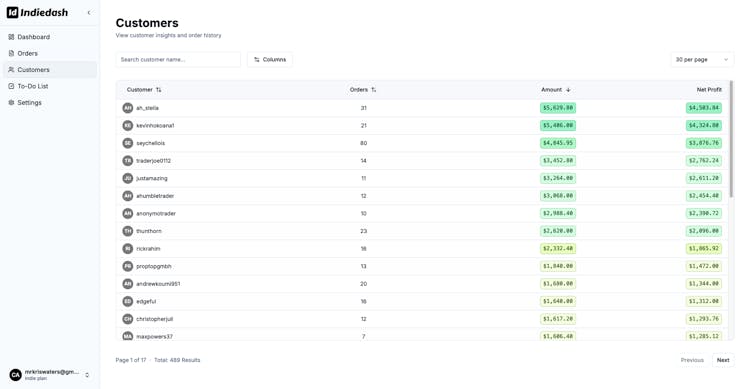This screenshot has height=389, width=750.
Task: Select the Customers menu item
Action: coord(50,69)
